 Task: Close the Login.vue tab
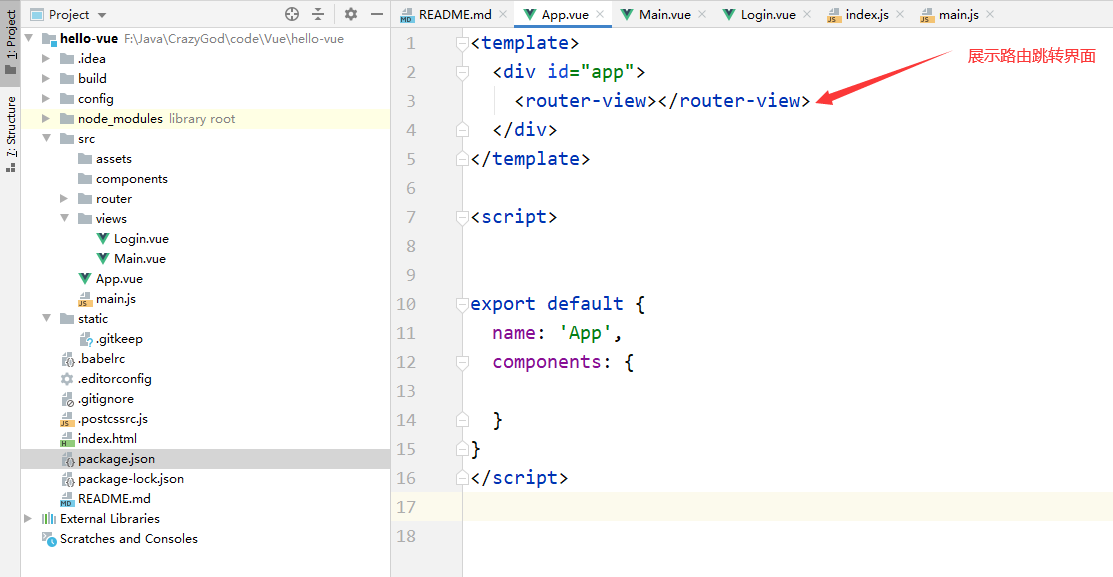807,14
